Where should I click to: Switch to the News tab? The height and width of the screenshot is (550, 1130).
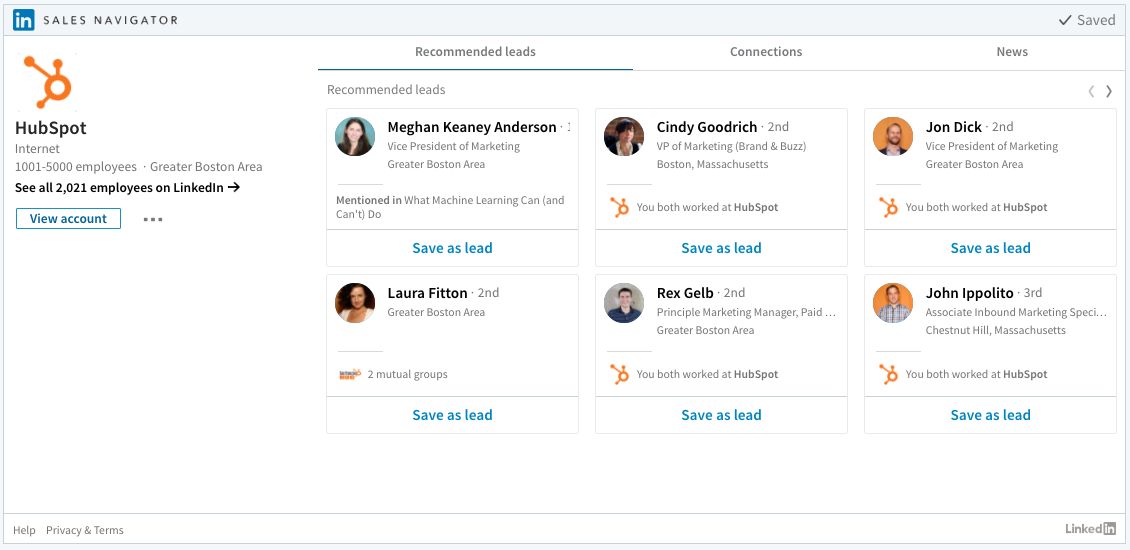pyautogui.click(x=1012, y=52)
